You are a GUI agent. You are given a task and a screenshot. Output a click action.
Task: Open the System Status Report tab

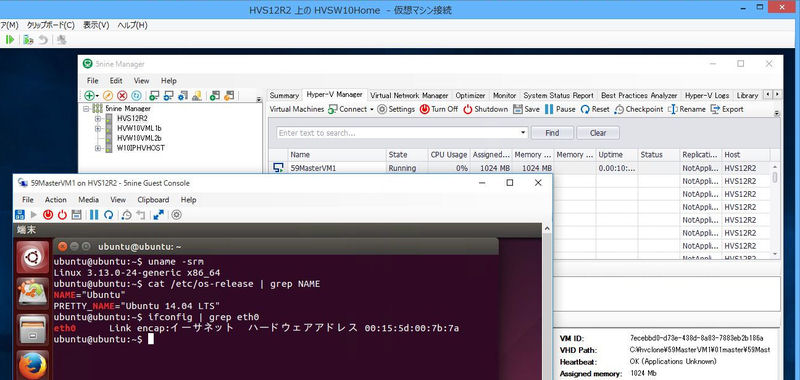(559, 95)
